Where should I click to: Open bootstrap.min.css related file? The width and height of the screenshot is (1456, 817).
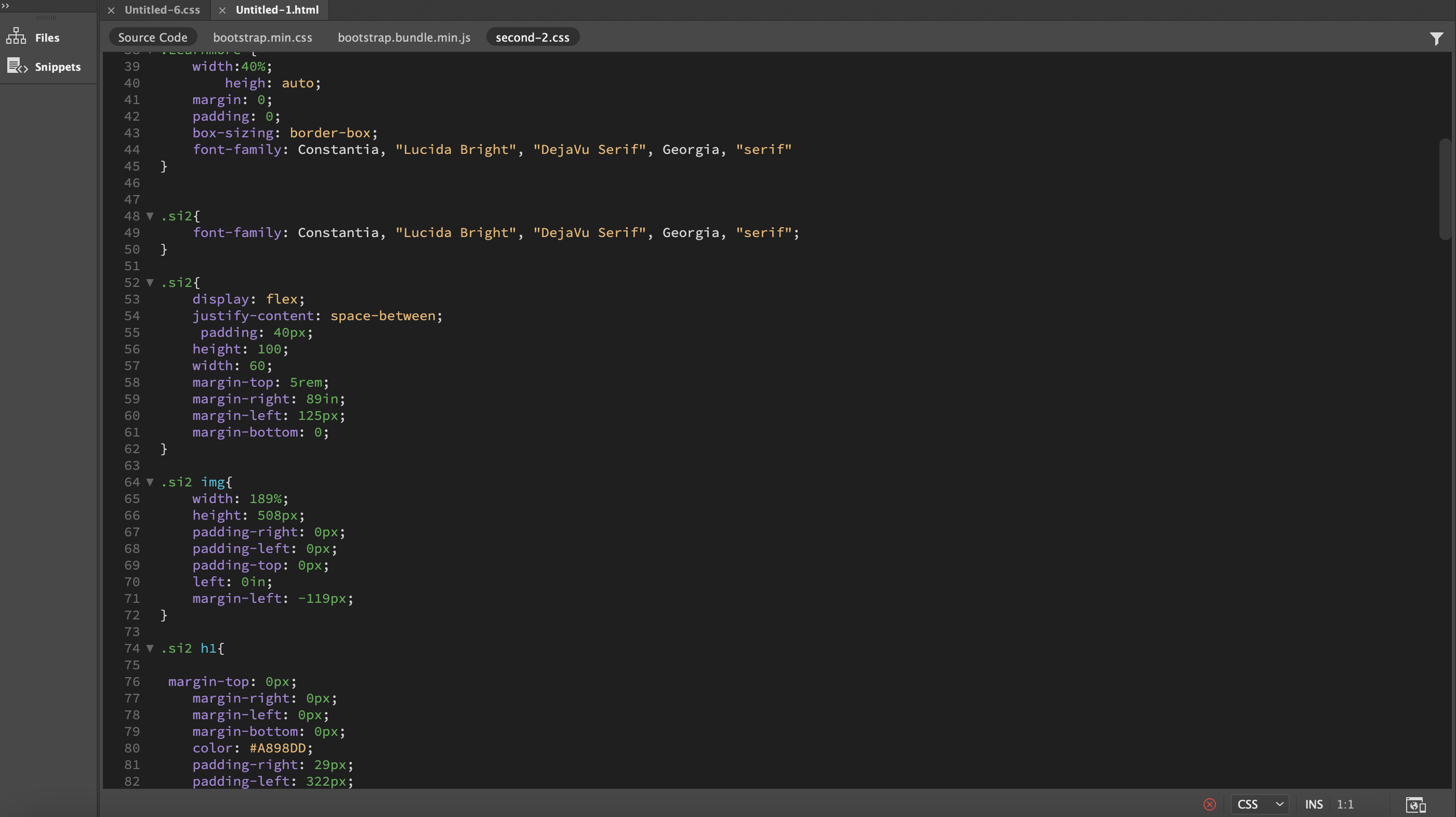point(262,37)
